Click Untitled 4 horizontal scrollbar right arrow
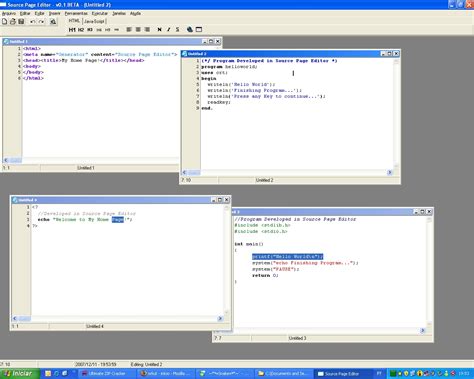Image resolution: width=474 pixels, height=379 pixels. pyautogui.click(x=220, y=318)
